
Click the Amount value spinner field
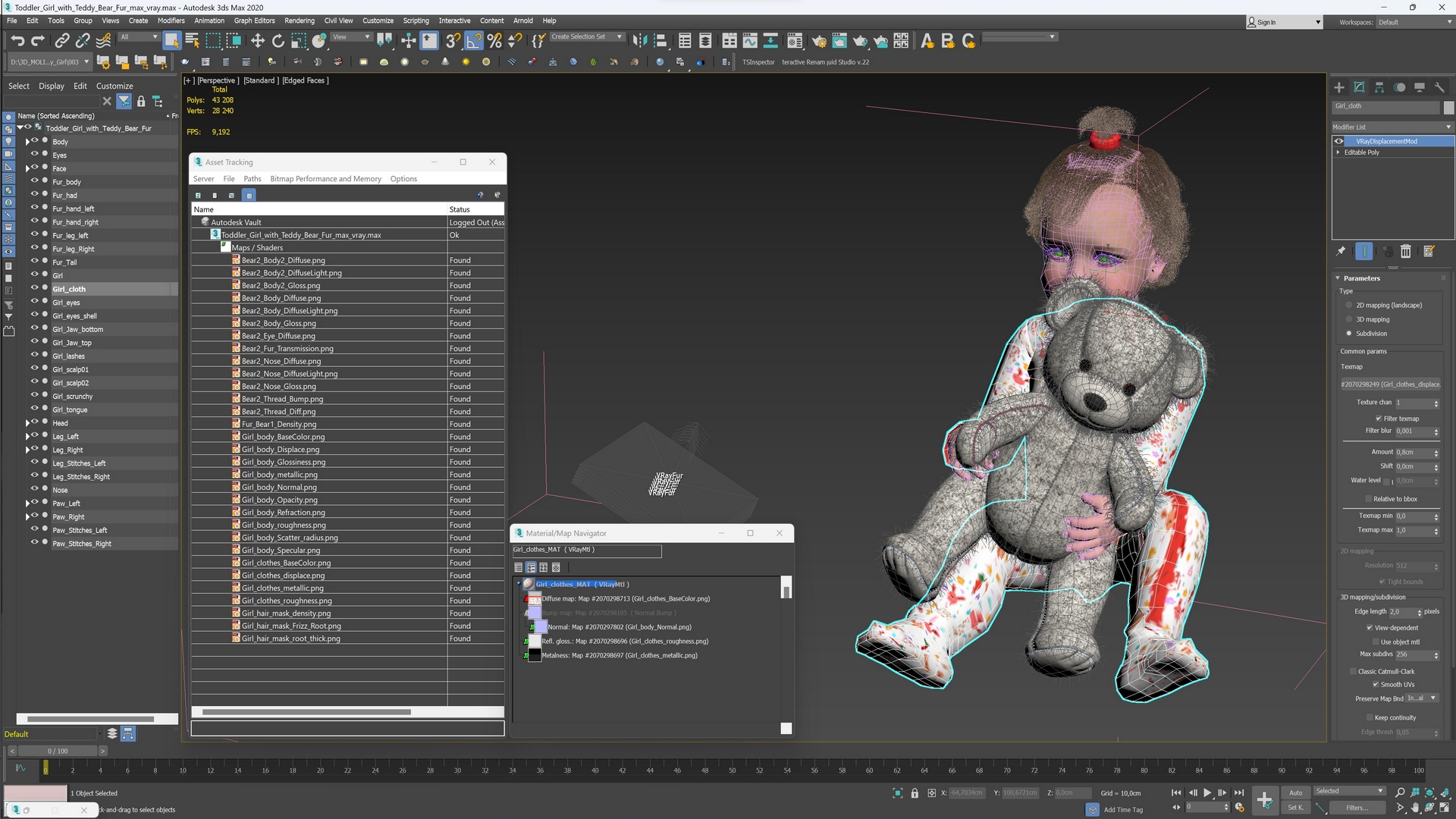[1412, 452]
